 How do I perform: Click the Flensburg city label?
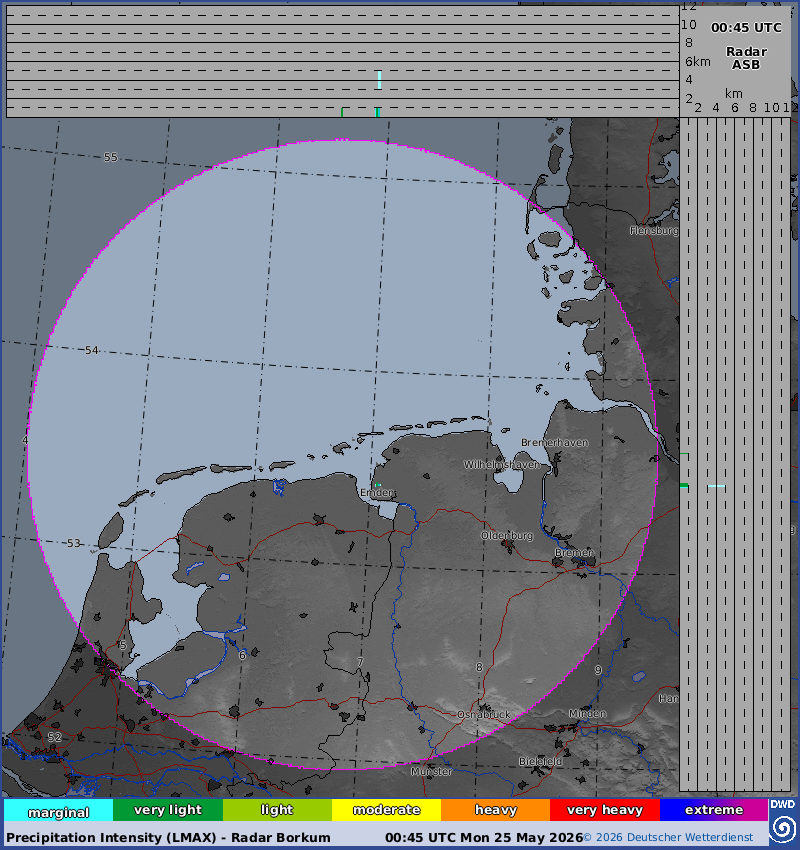(654, 230)
